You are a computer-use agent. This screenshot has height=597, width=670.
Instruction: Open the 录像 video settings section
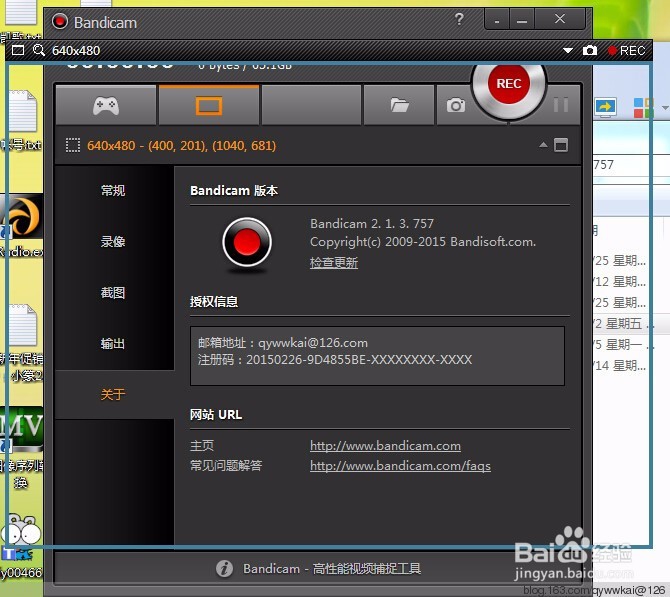[113, 241]
